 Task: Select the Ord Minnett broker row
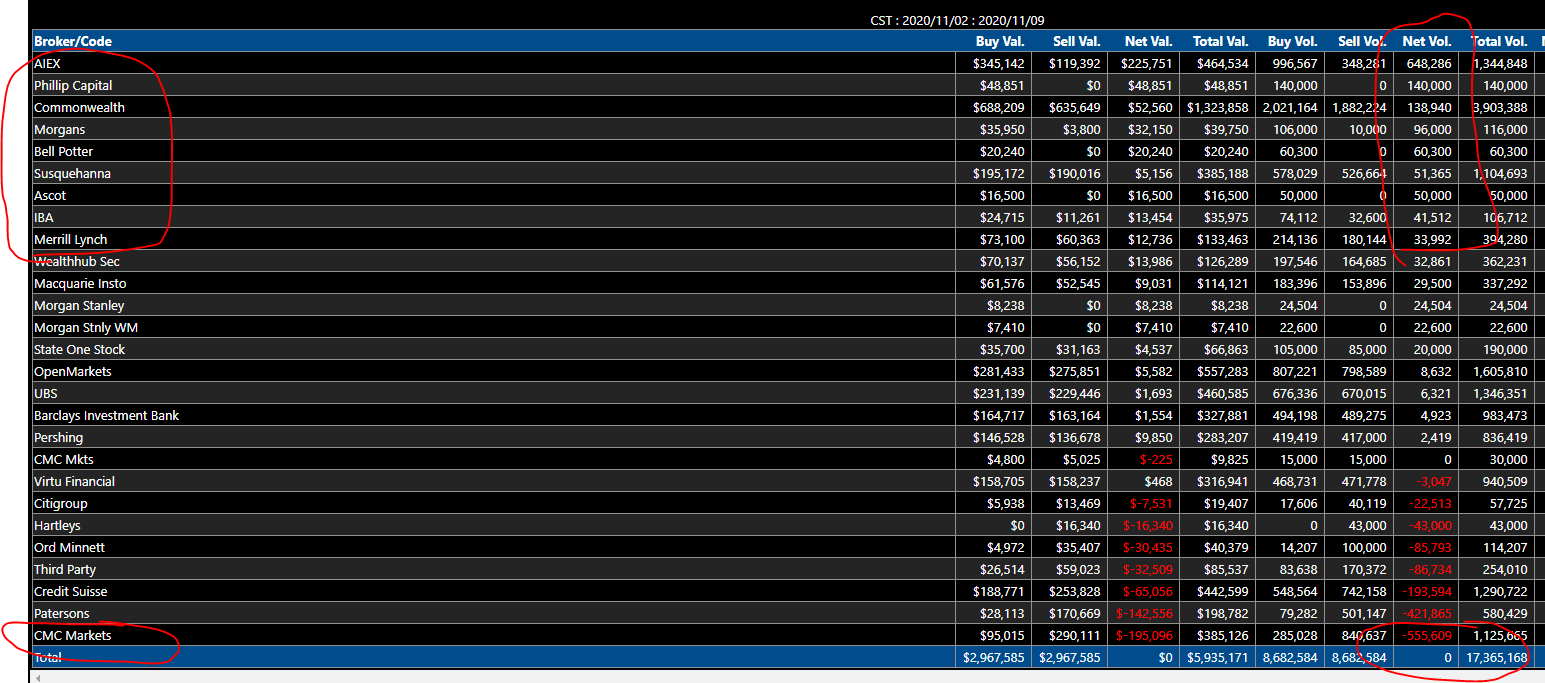click(787, 547)
